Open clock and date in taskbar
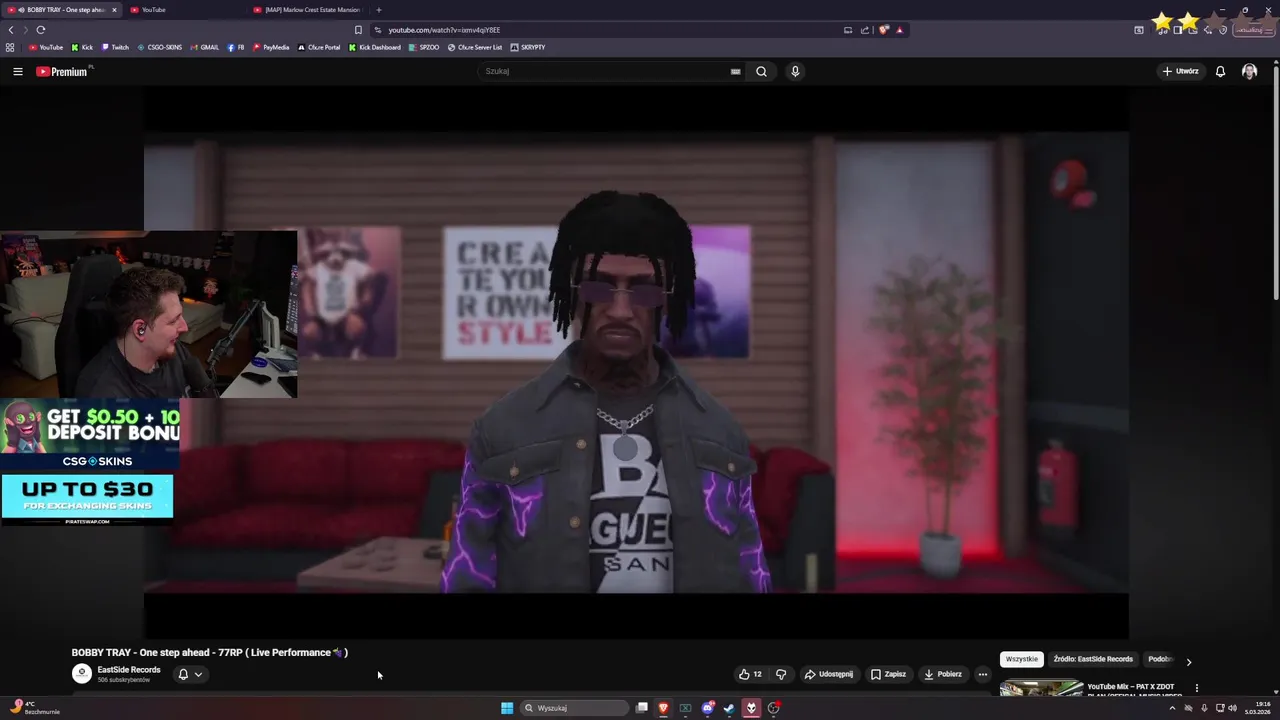1280x720 pixels. 1257,708
